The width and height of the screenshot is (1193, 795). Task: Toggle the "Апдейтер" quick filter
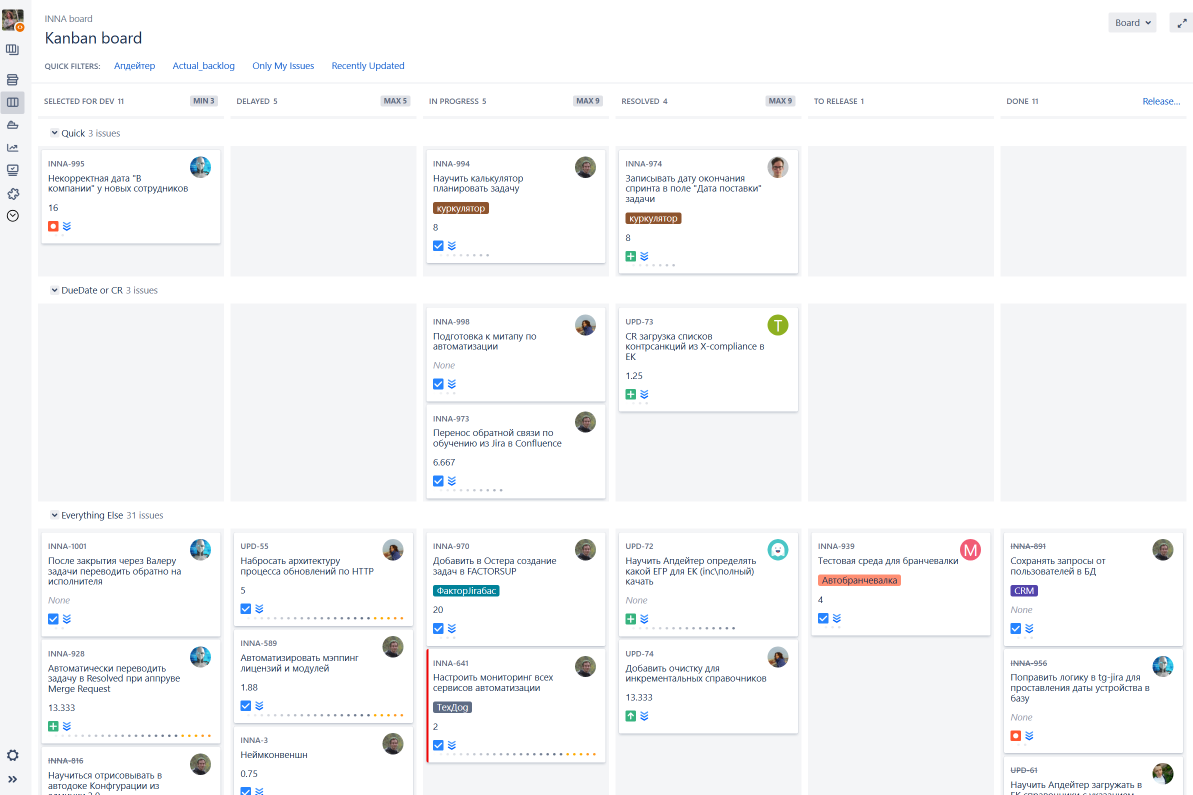click(x=134, y=65)
